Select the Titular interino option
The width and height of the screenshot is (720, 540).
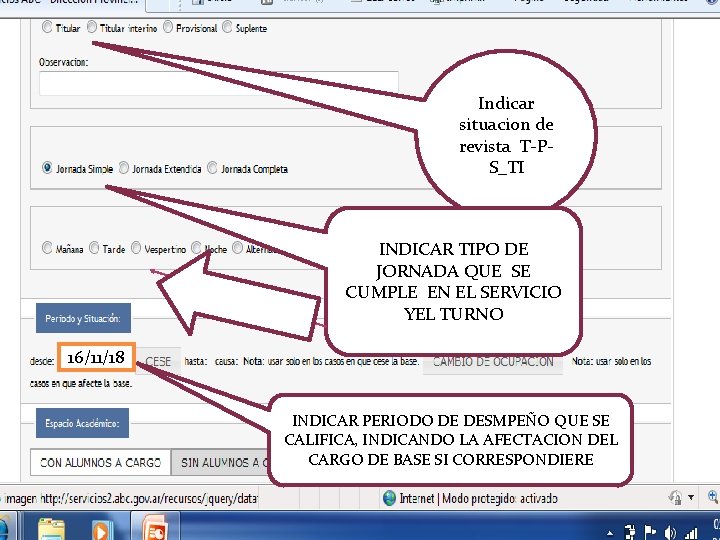coord(92,27)
